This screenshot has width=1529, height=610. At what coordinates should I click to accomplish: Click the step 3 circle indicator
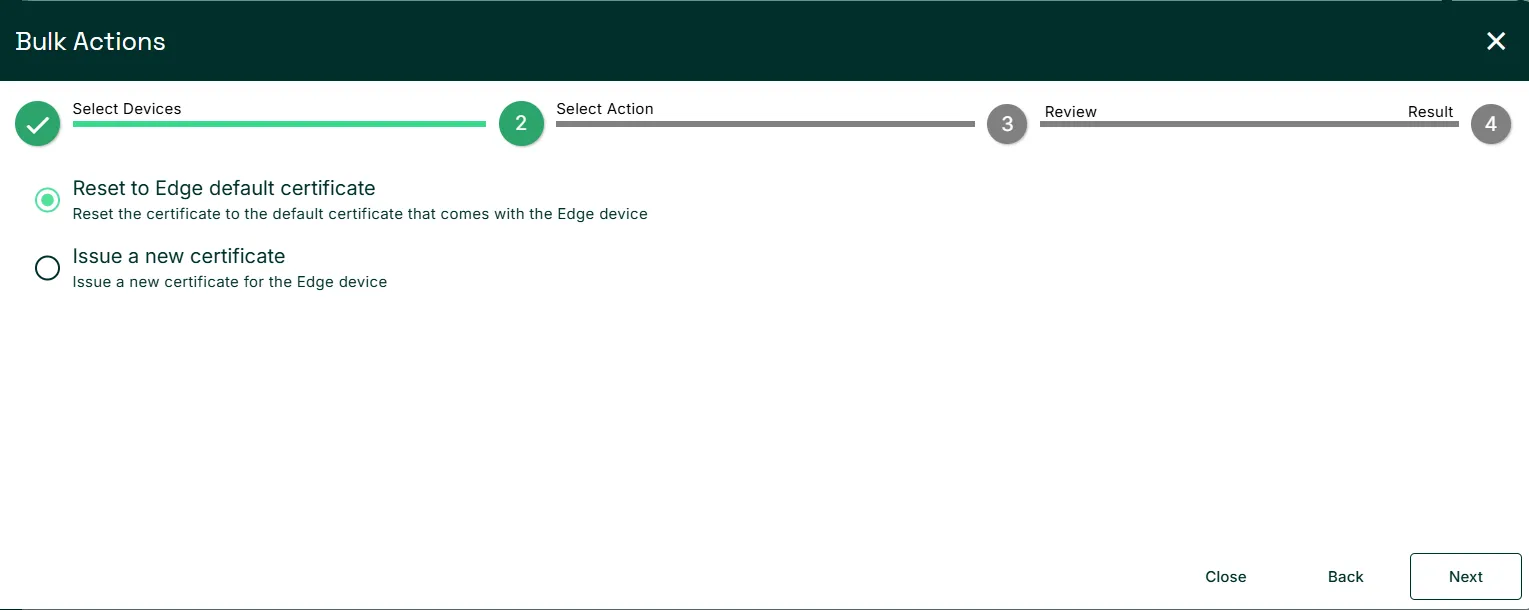pyautogui.click(x=1007, y=124)
